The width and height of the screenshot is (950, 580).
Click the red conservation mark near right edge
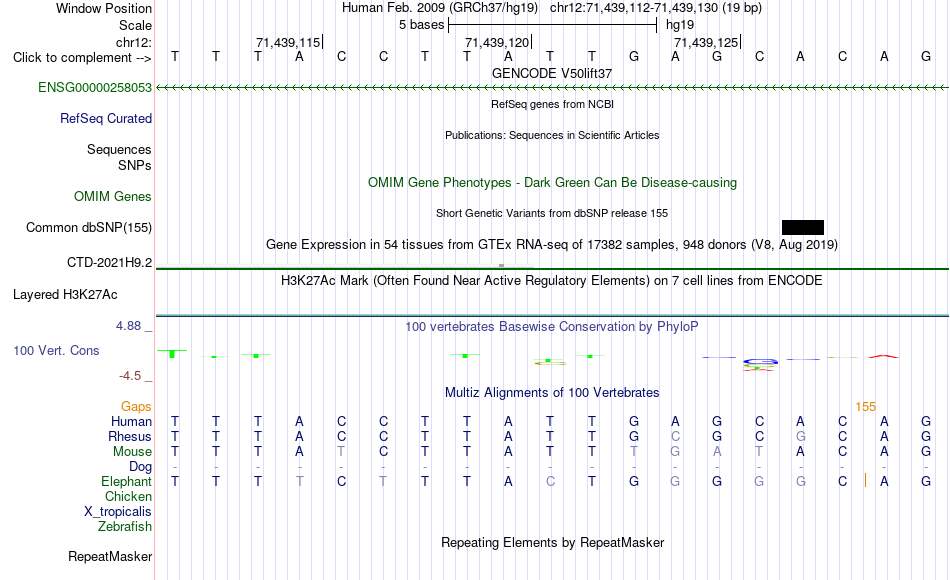883,356
